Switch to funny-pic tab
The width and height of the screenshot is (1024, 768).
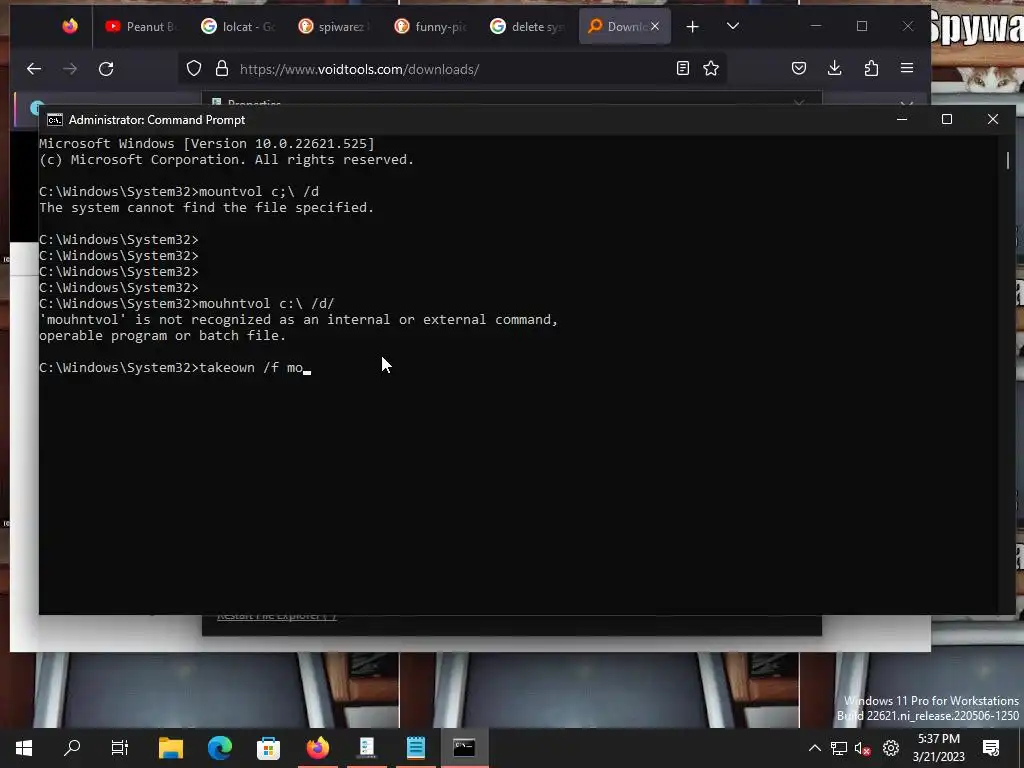pyautogui.click(x=431, y=27)
